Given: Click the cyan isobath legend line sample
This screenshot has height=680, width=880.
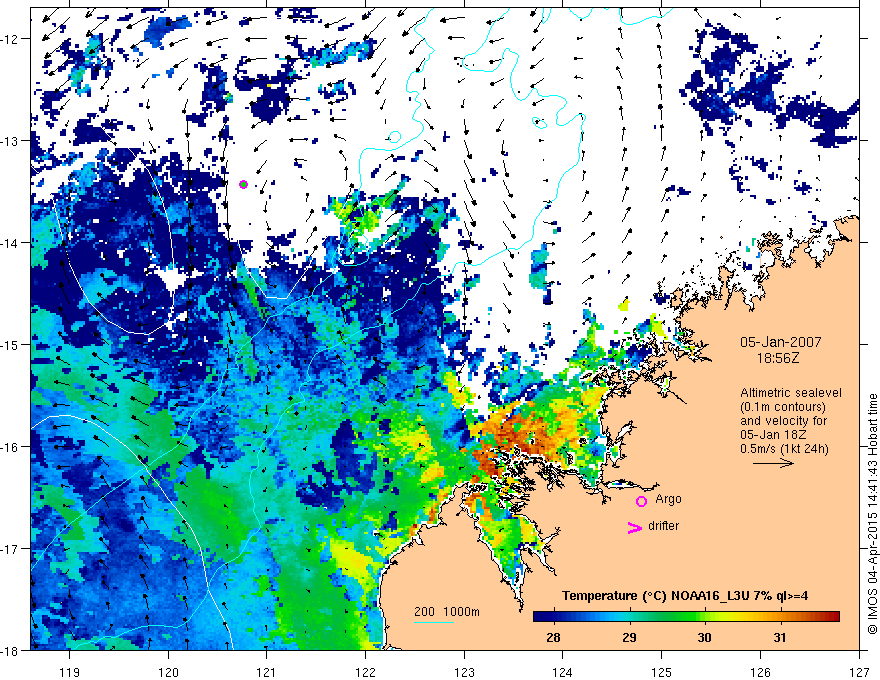Looking at the screenshot, I should click(x=433, y=622).
